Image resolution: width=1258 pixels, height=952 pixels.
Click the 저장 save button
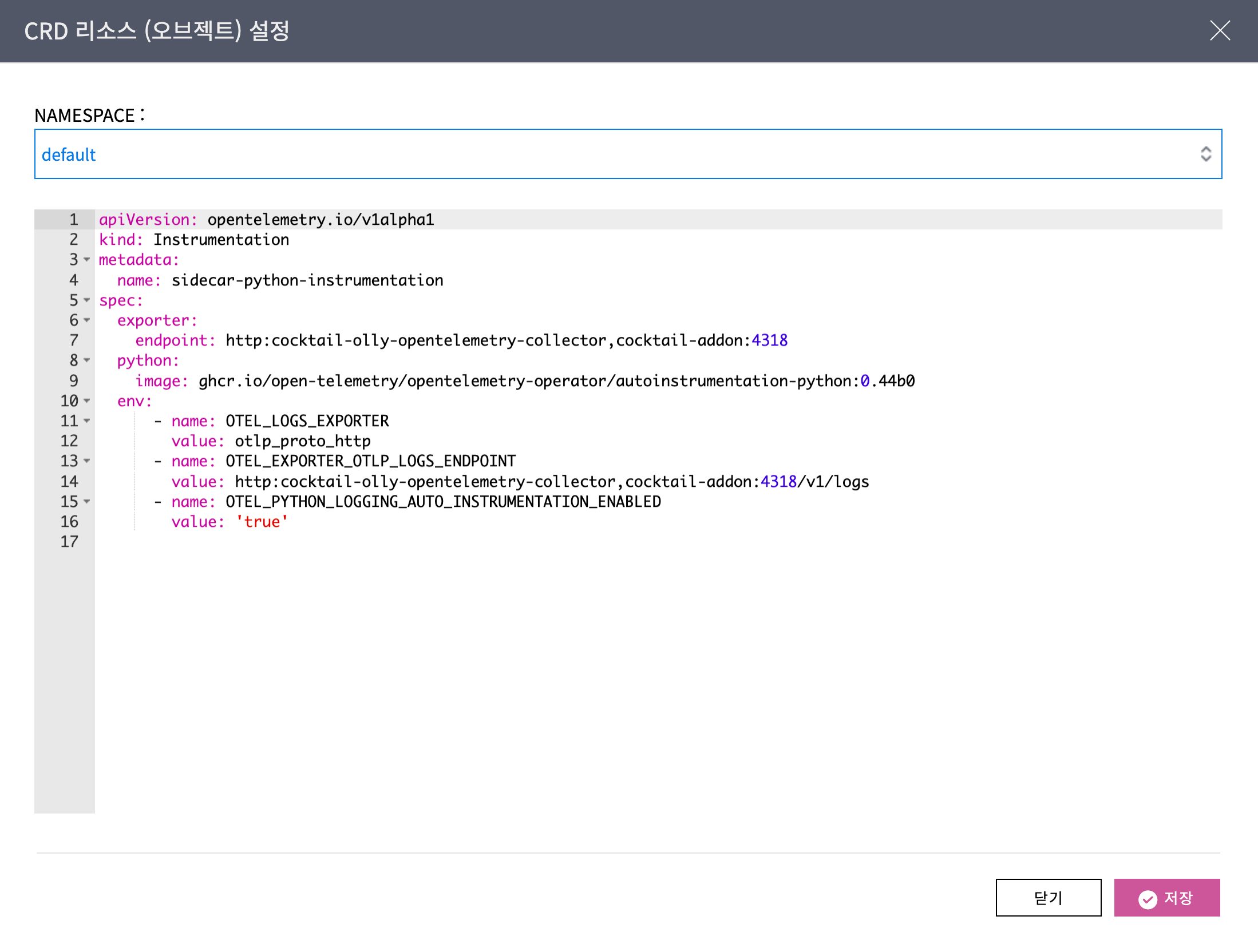[x=1166, y=898]
